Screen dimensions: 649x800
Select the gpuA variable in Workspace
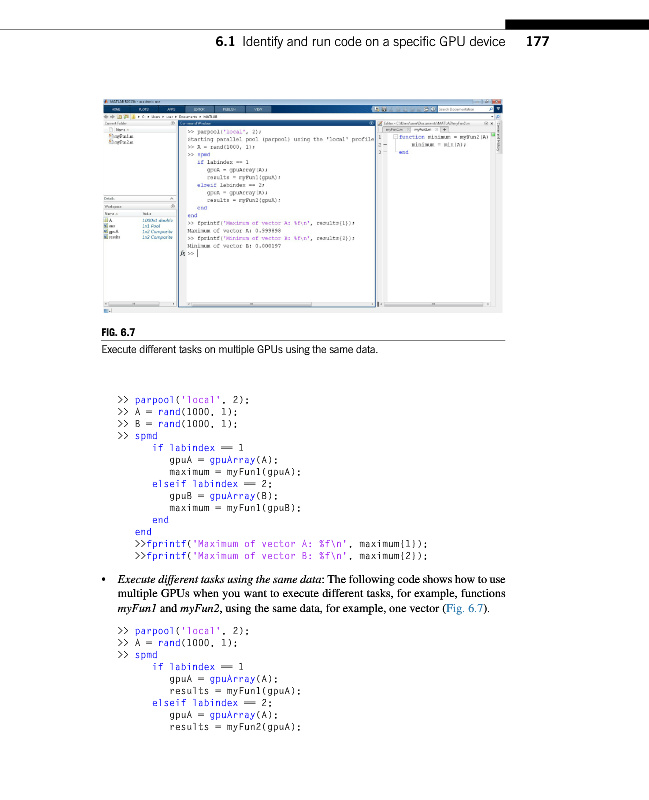click(112, 231)
